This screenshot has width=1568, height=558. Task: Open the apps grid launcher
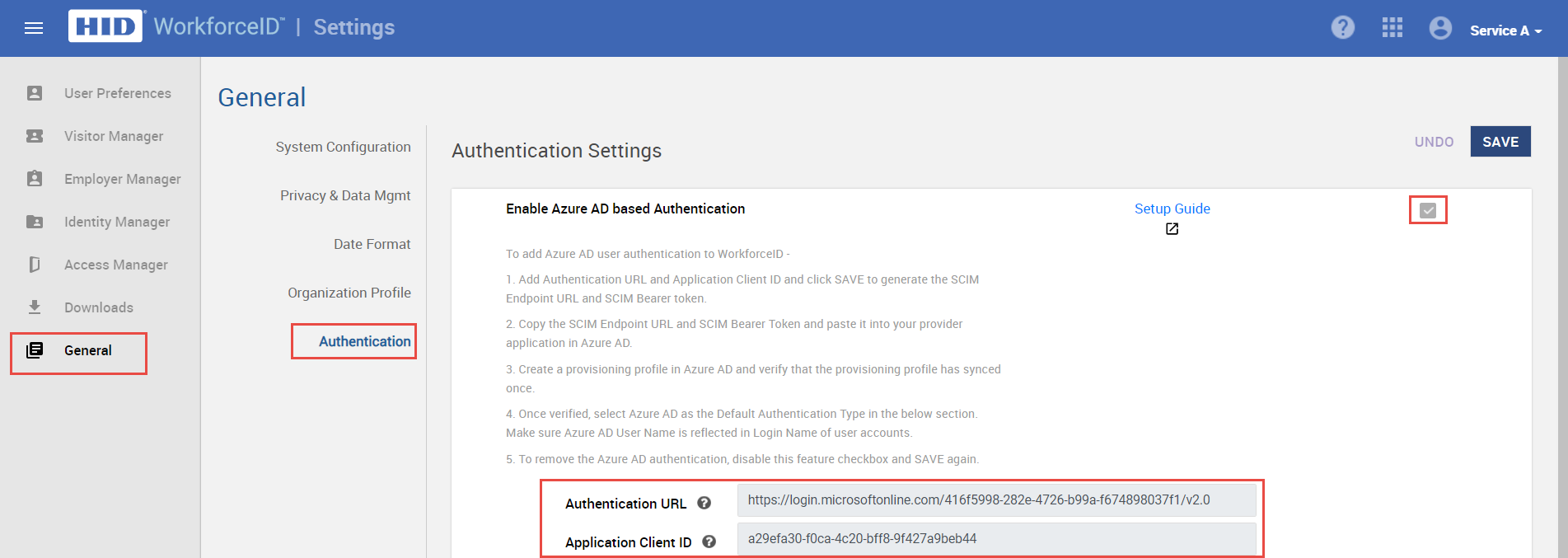coord(1392,28)
